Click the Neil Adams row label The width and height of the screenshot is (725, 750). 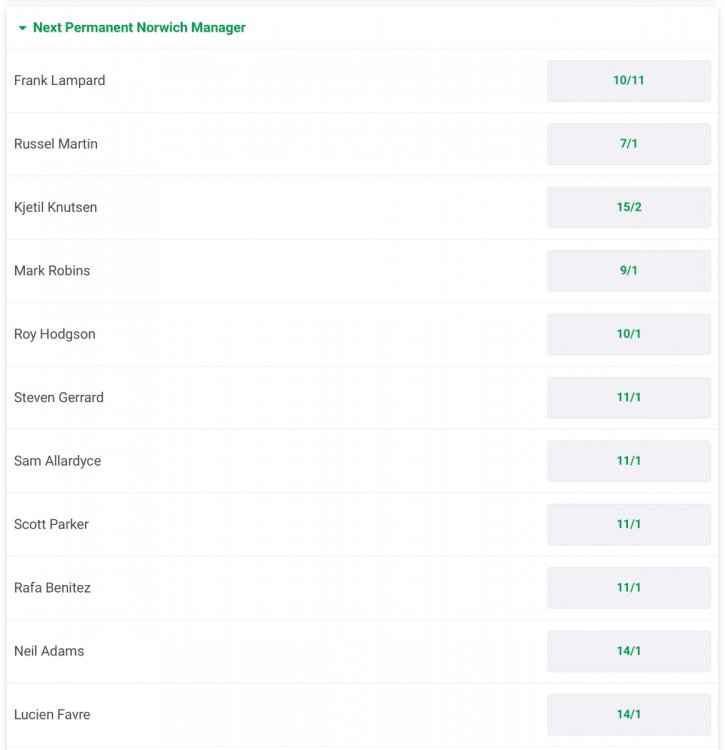pos(49,651)
